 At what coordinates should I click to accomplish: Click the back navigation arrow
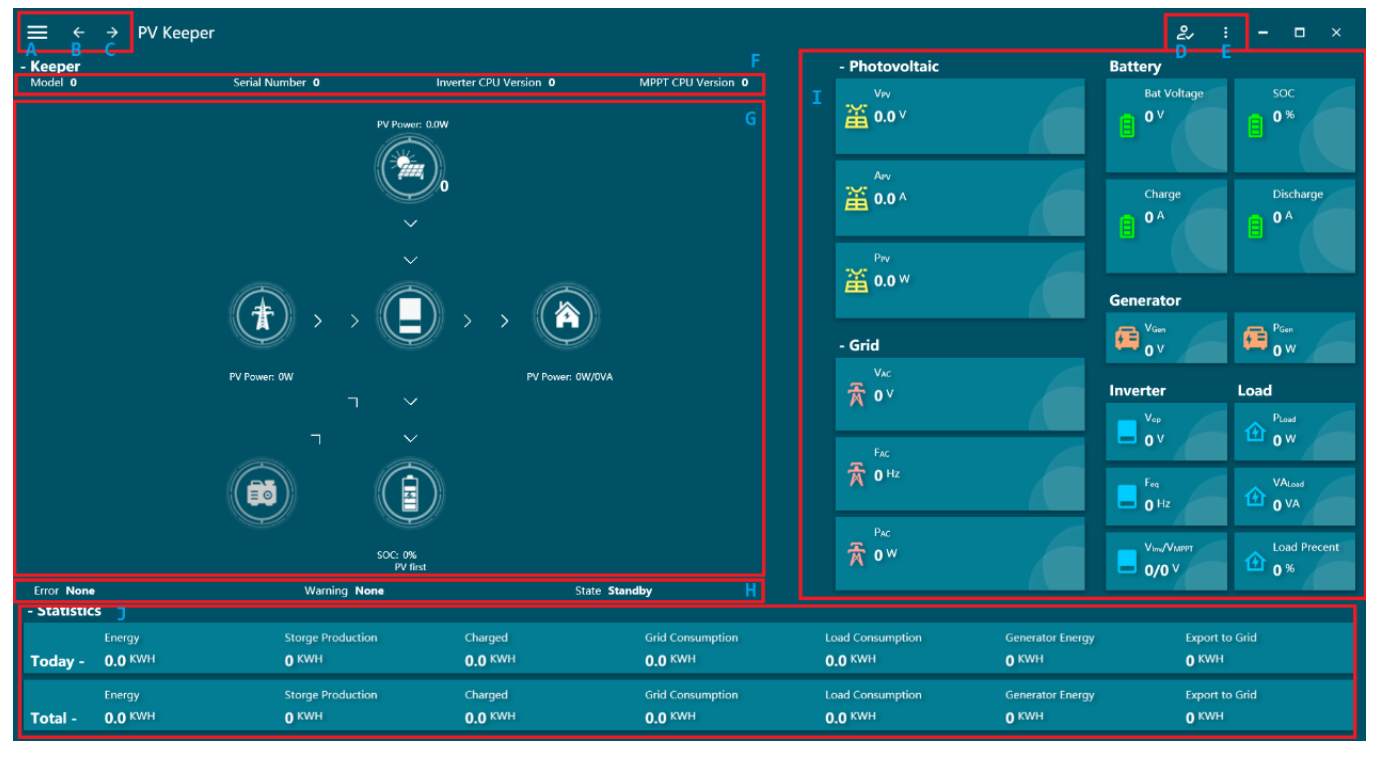(x=78, y=31)
